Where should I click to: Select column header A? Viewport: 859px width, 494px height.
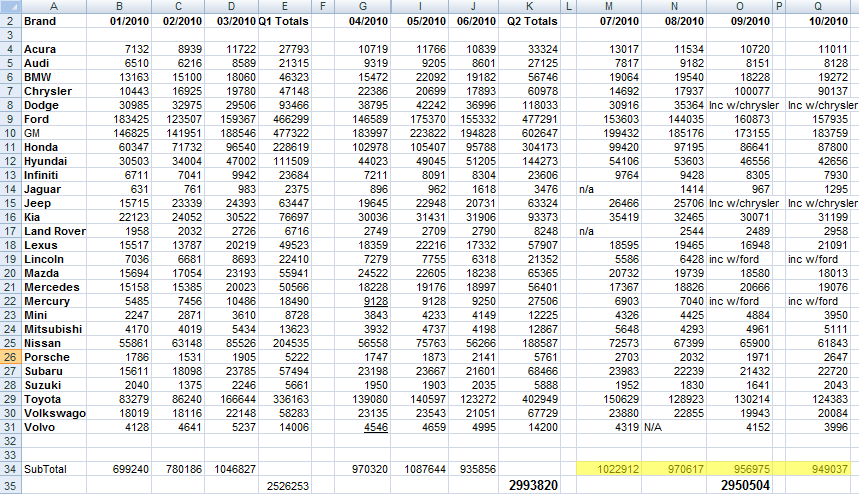pyautogui.click(x=54, y=7)
